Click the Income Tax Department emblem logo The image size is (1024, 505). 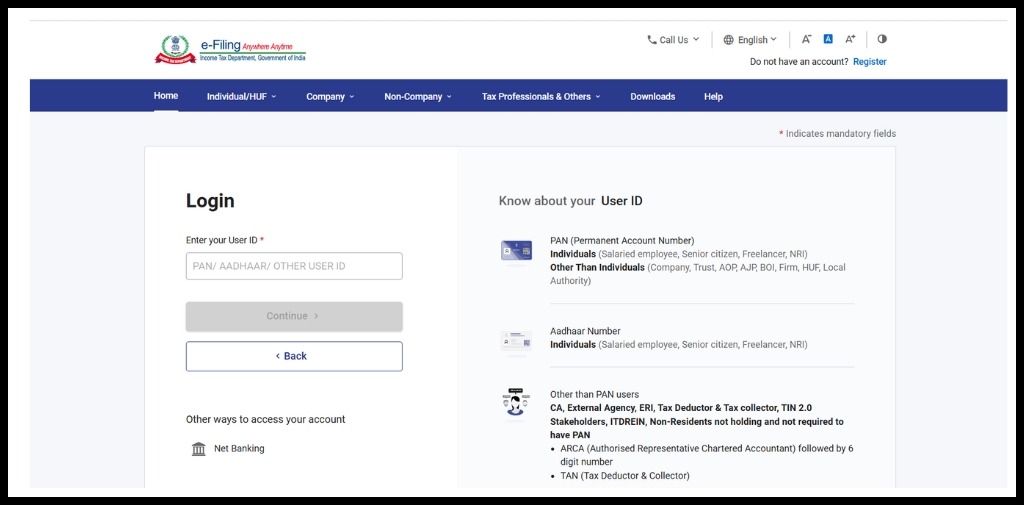pos(175,50)
